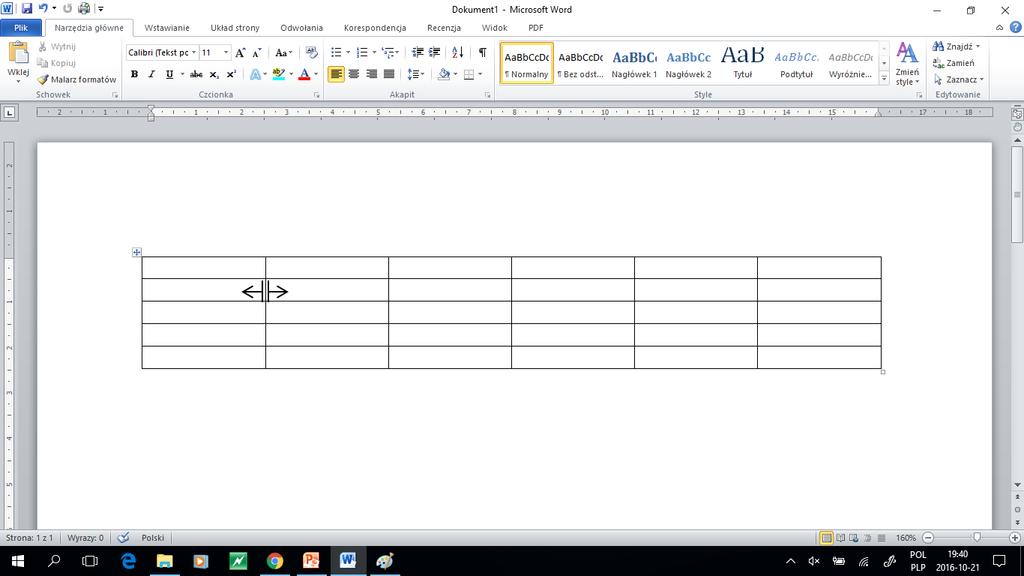Image resolution: width=1024 pixels, height=576 pixels.
Task: Click Znajdź find button
Action: click(957, 46)
